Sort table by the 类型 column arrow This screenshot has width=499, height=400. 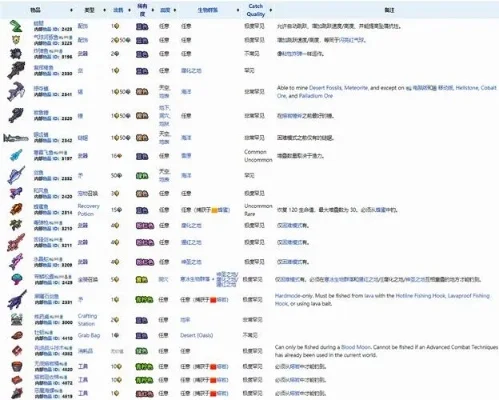point(104,10)
